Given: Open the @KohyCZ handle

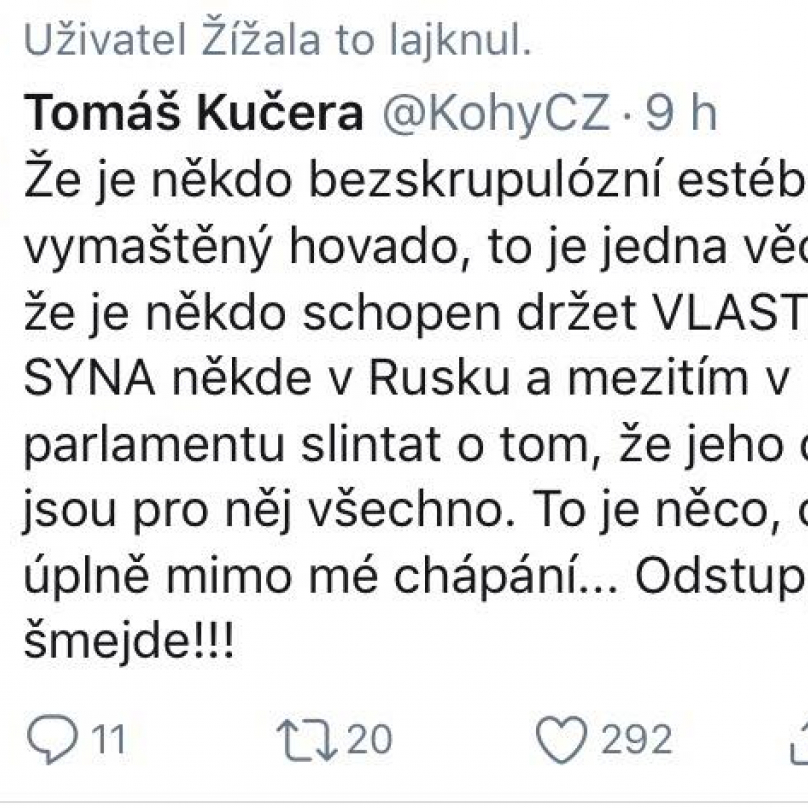Looking at the screenshot, I should [496, 114].
